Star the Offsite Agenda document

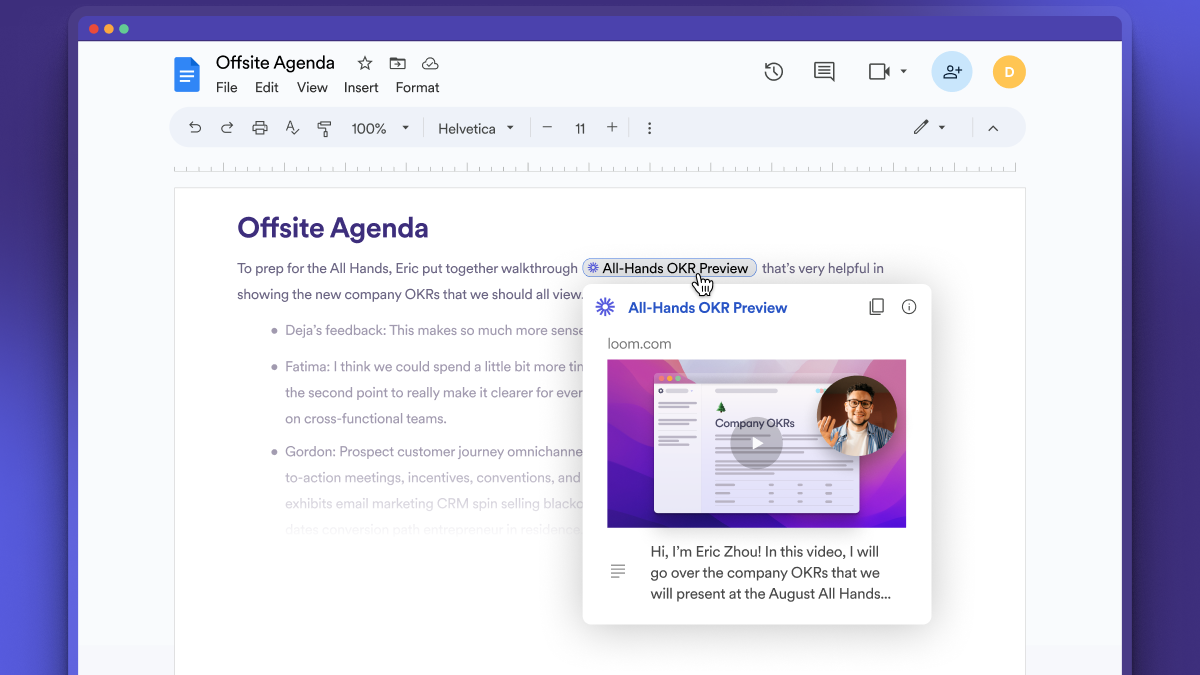[365, 63]
